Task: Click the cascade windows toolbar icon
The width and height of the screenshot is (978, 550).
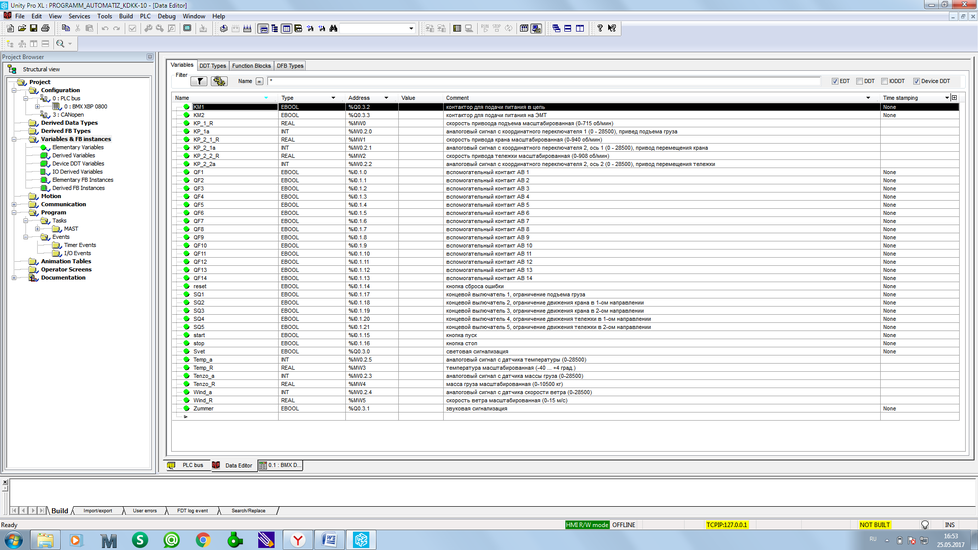Action: click(x=556, y=29)
